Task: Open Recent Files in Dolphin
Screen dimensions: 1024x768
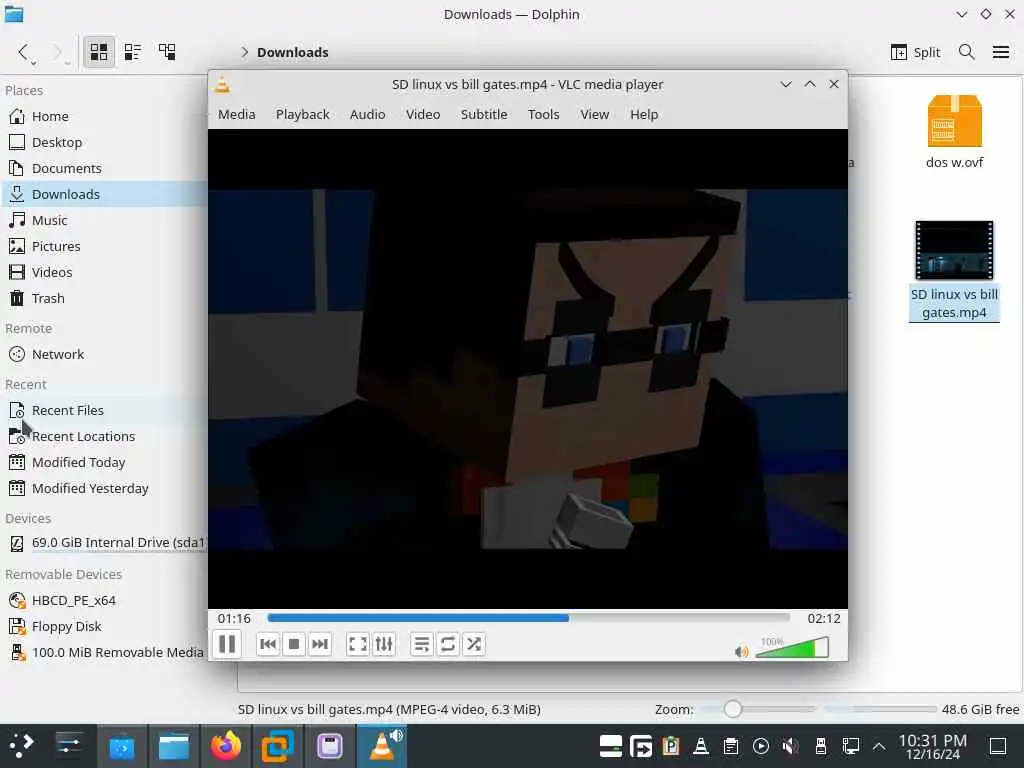Action: coord(104,410)
